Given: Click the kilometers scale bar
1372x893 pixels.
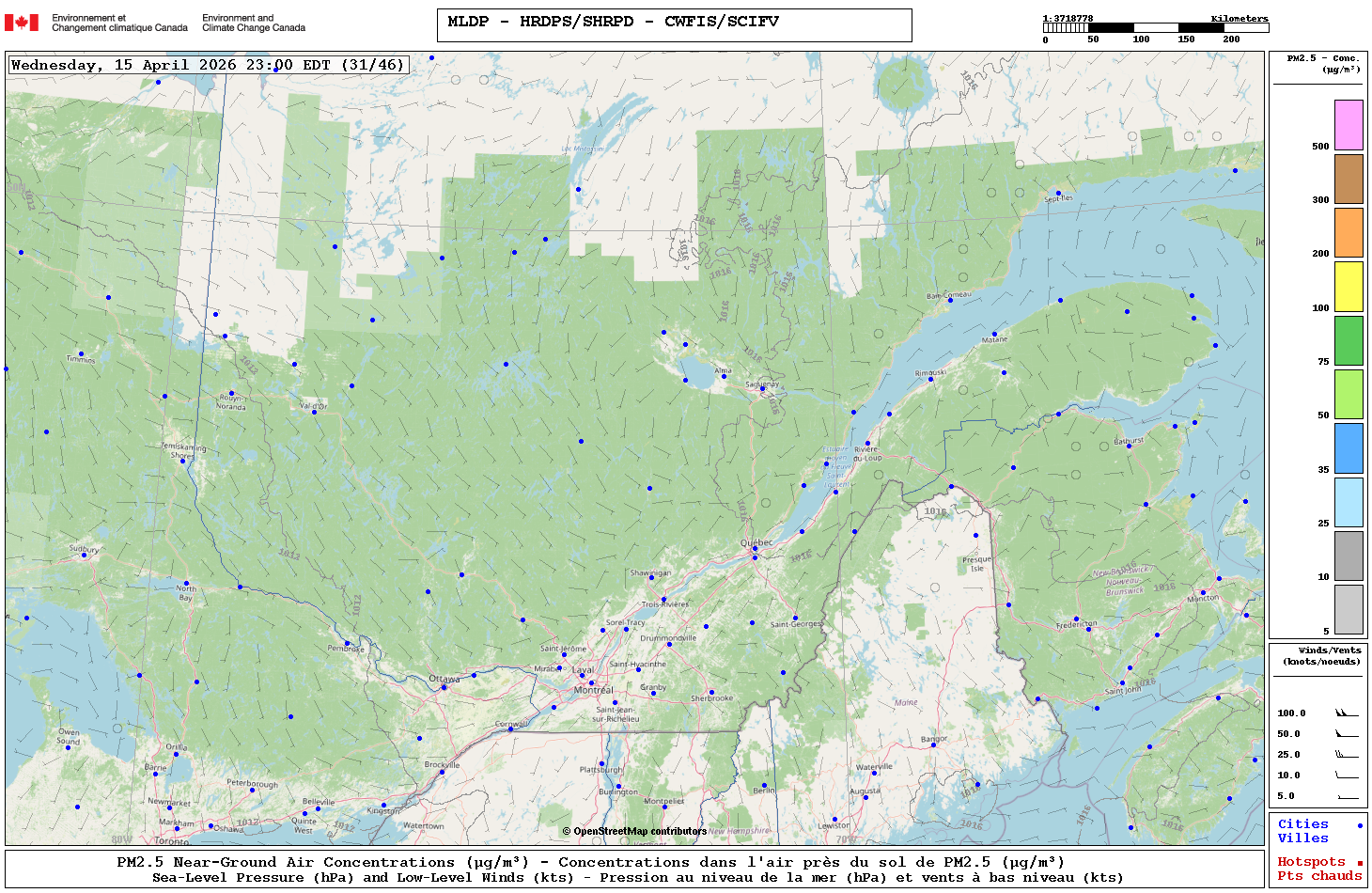Looking at the screenshot, I should (1155, 28).
